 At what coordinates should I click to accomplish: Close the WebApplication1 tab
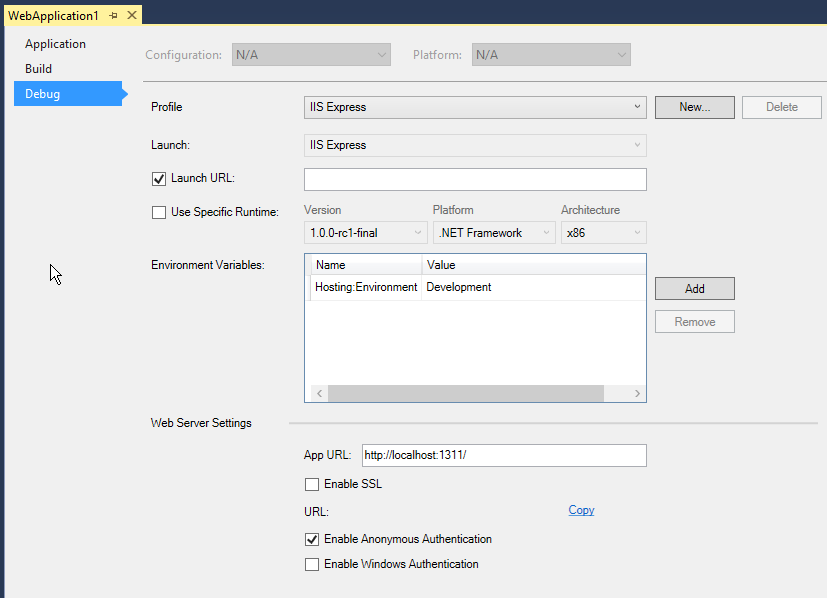132,16
